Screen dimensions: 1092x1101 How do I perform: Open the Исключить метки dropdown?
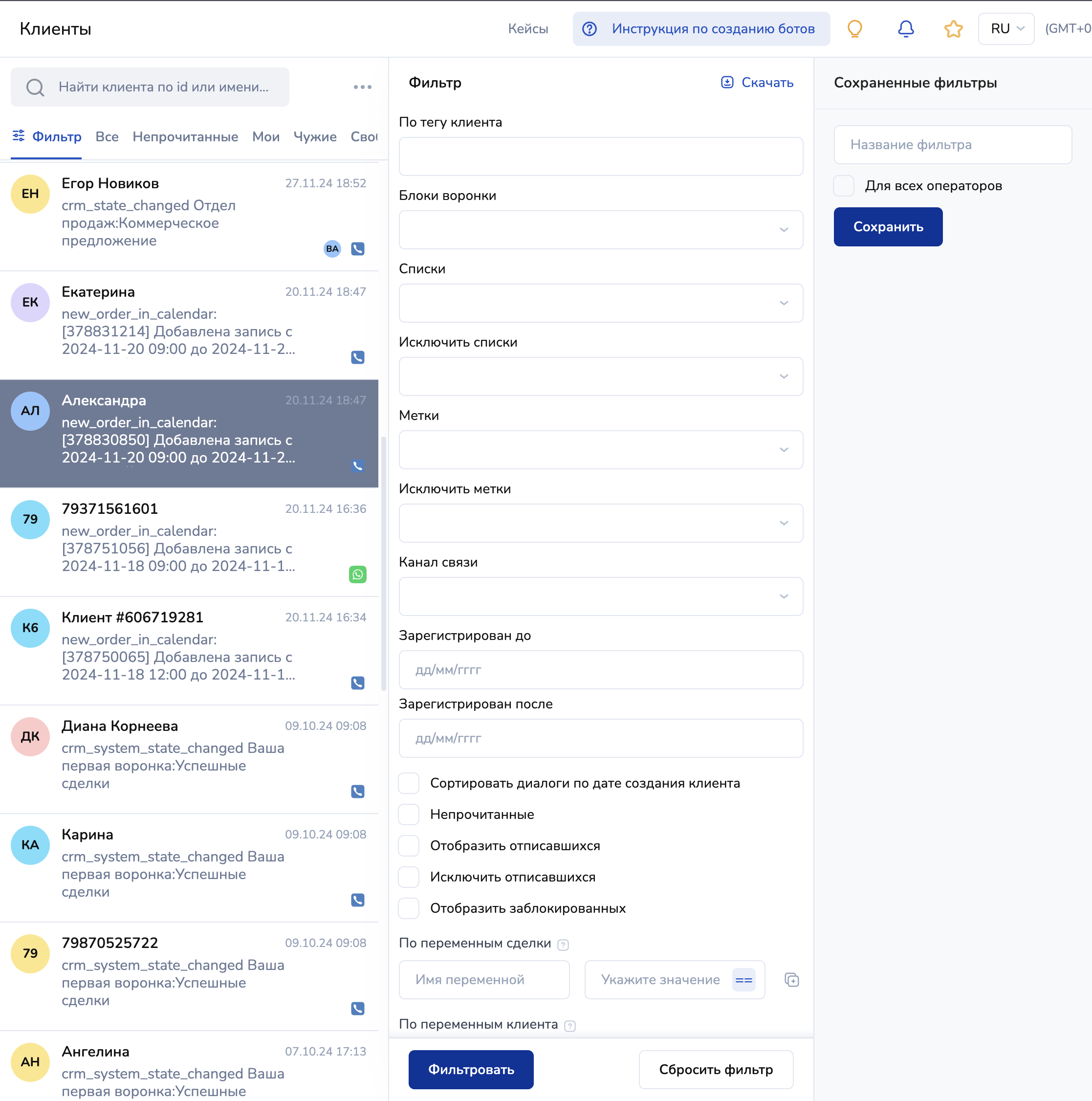(601, 523)
